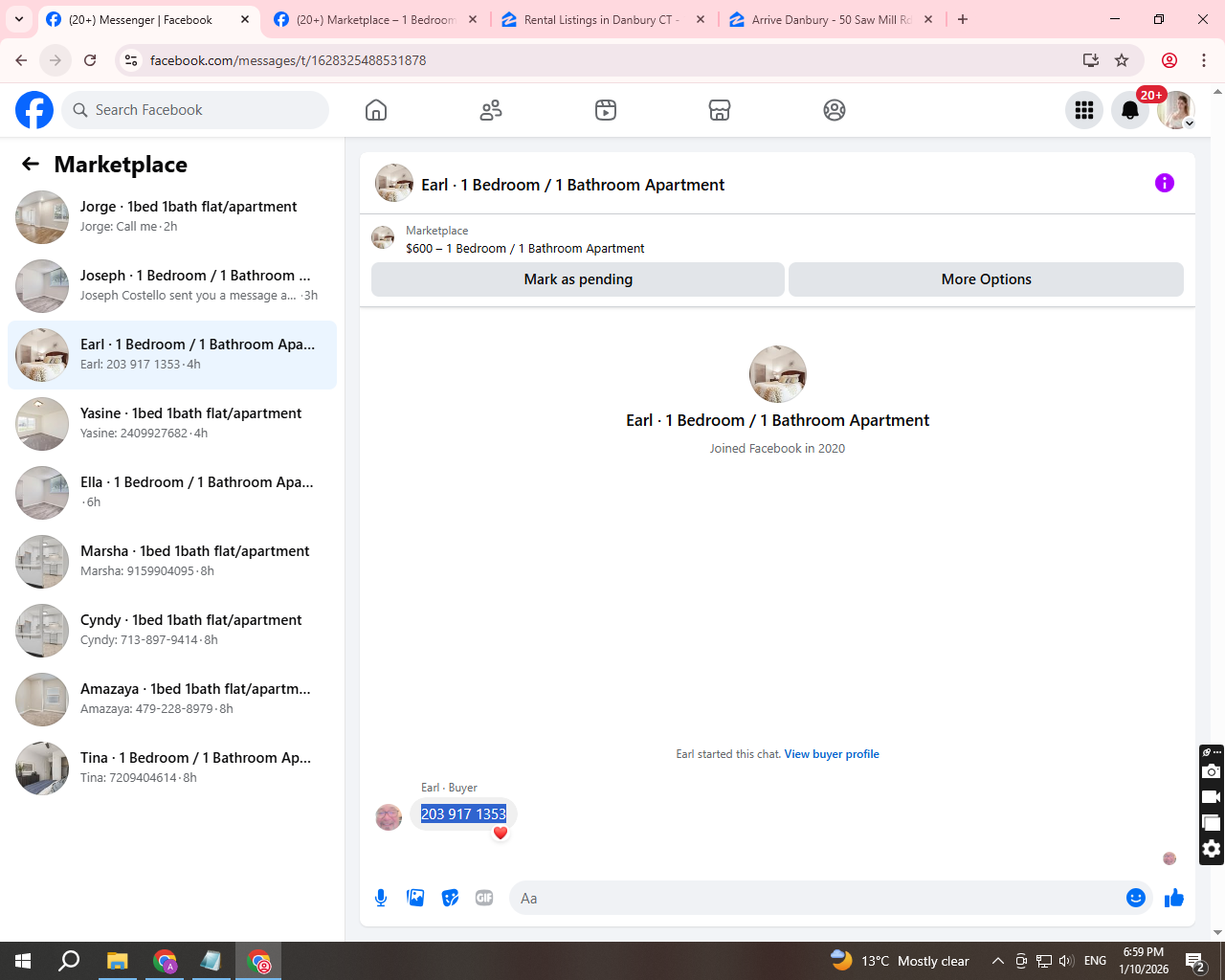Image resolution: width=1225 pixels, height=980 pixels.
Task: Open the Marketplace storefront icon
Action: pyautogui.click(x=720, y=110)
